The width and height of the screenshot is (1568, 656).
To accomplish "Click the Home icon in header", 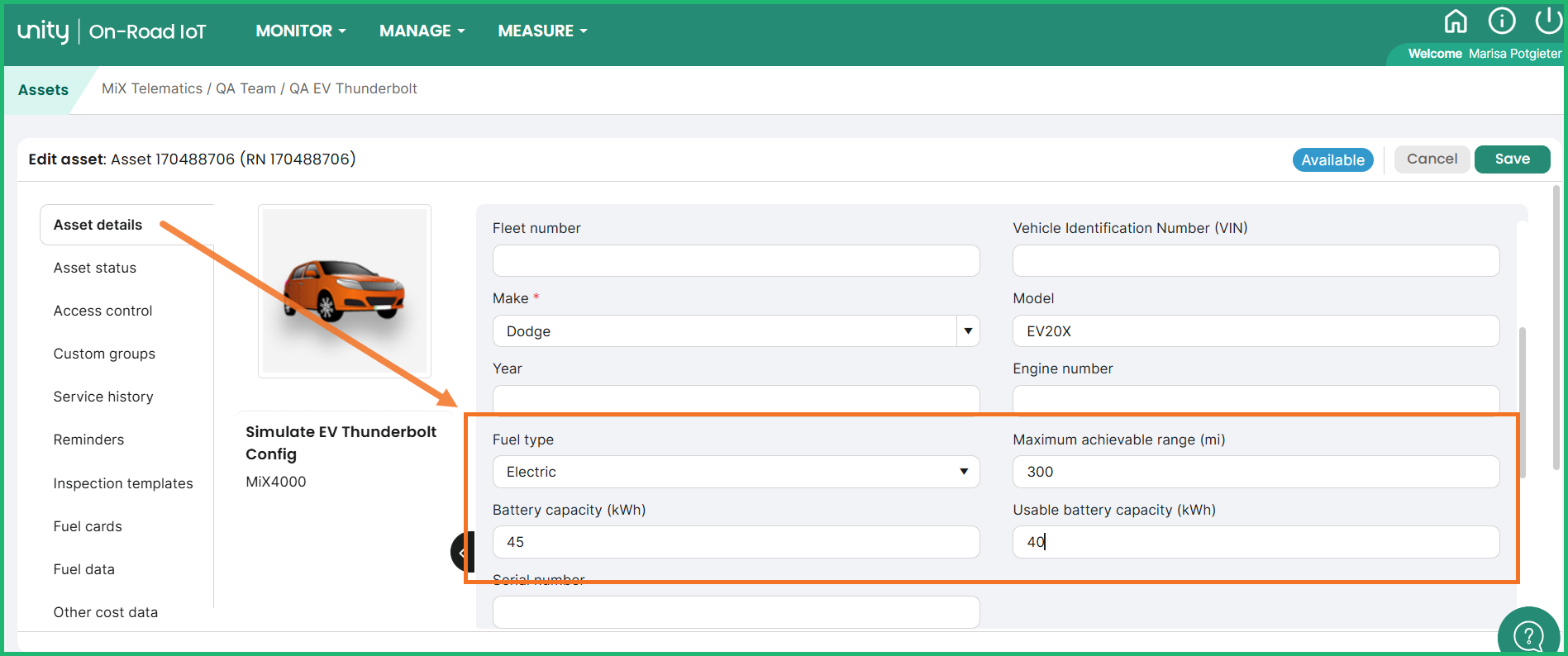I will coord(1456,21).
